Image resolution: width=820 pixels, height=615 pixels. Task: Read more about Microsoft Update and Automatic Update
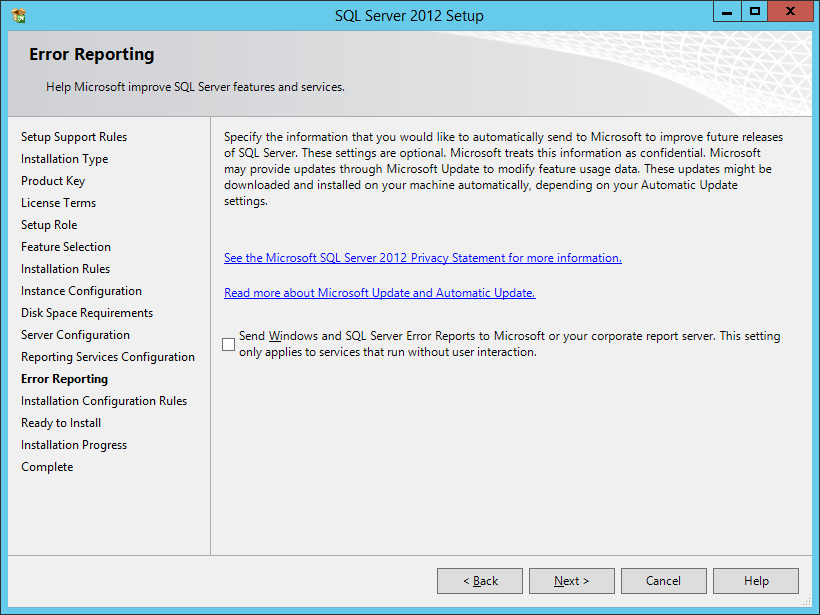click(x=379, y=292)
